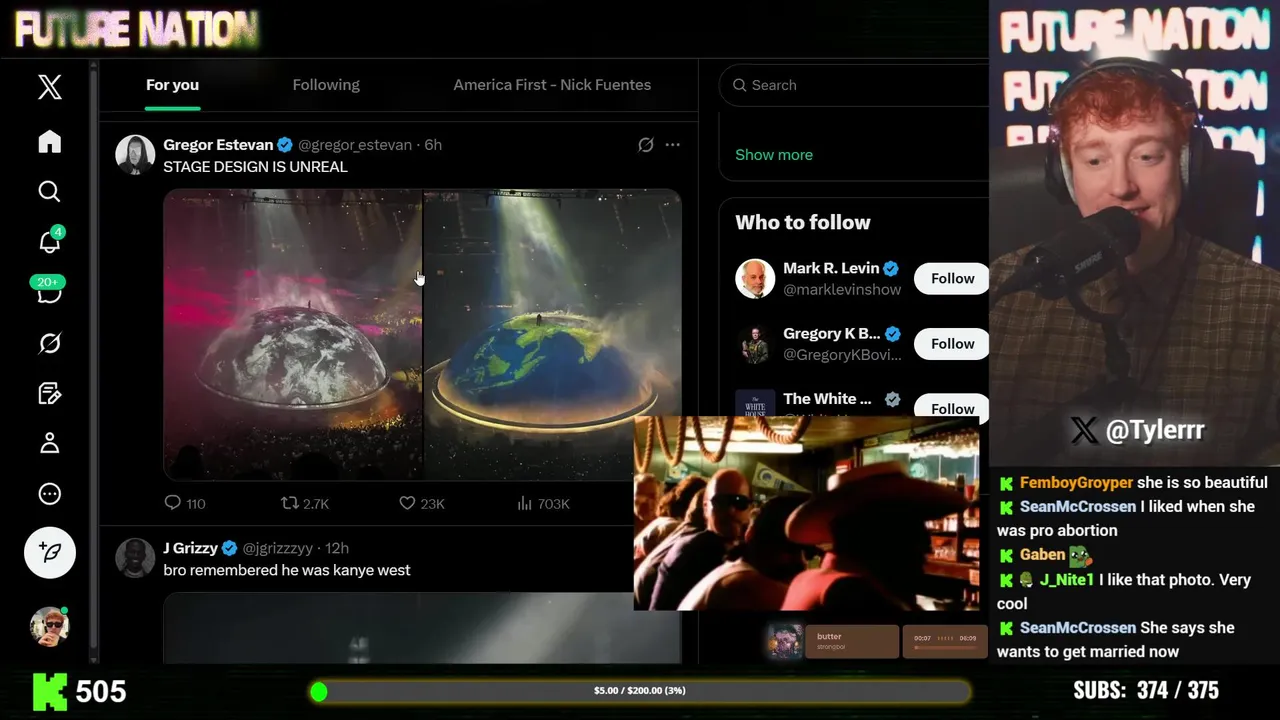
Task: Click the green Kick logo by 505
Action: pos(50,691)
